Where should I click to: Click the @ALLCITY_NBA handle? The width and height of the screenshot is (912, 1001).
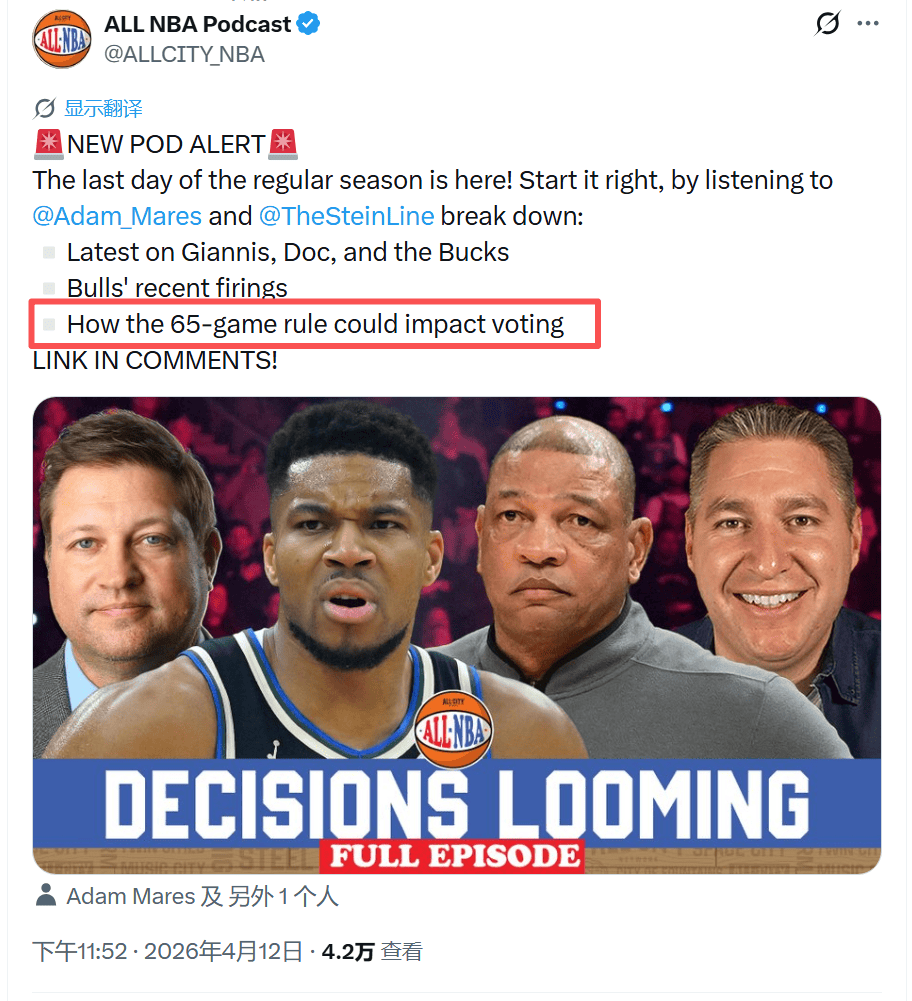184,54
